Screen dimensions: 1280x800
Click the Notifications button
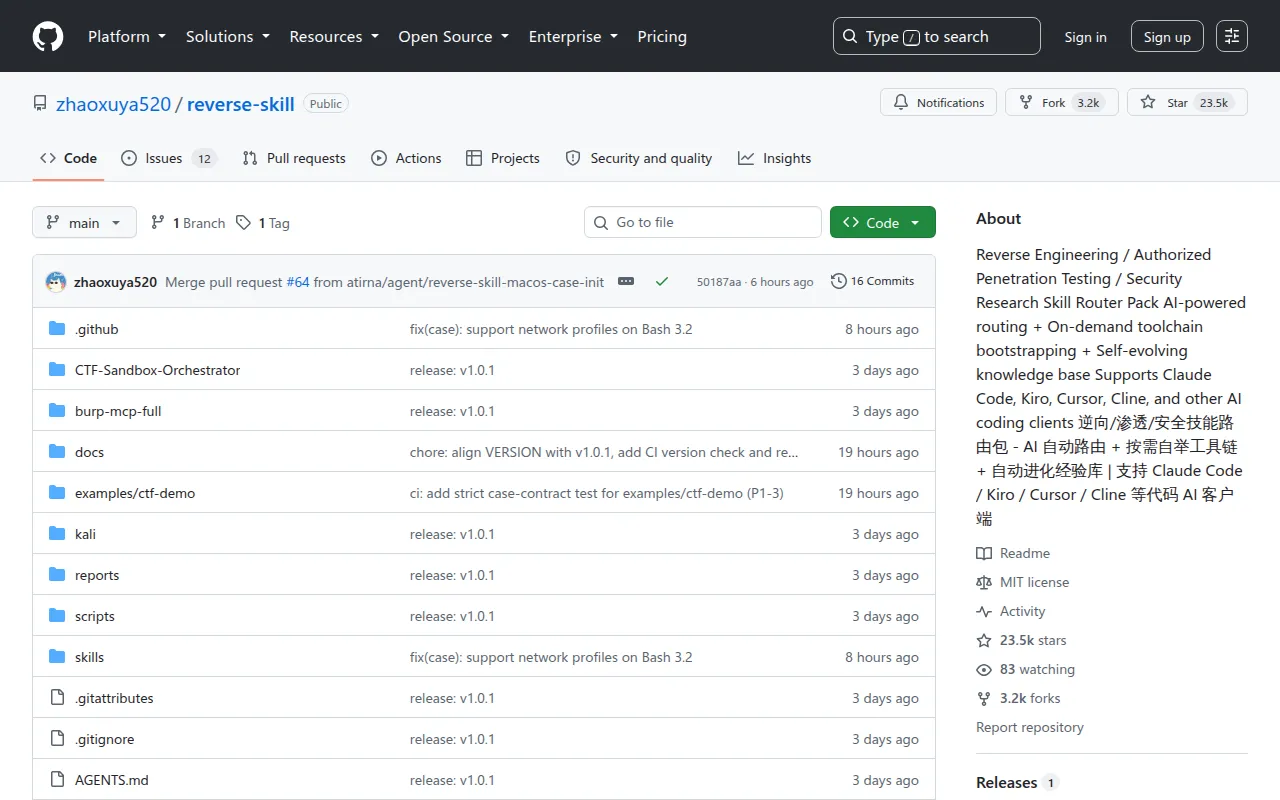[x=939, y=103]
